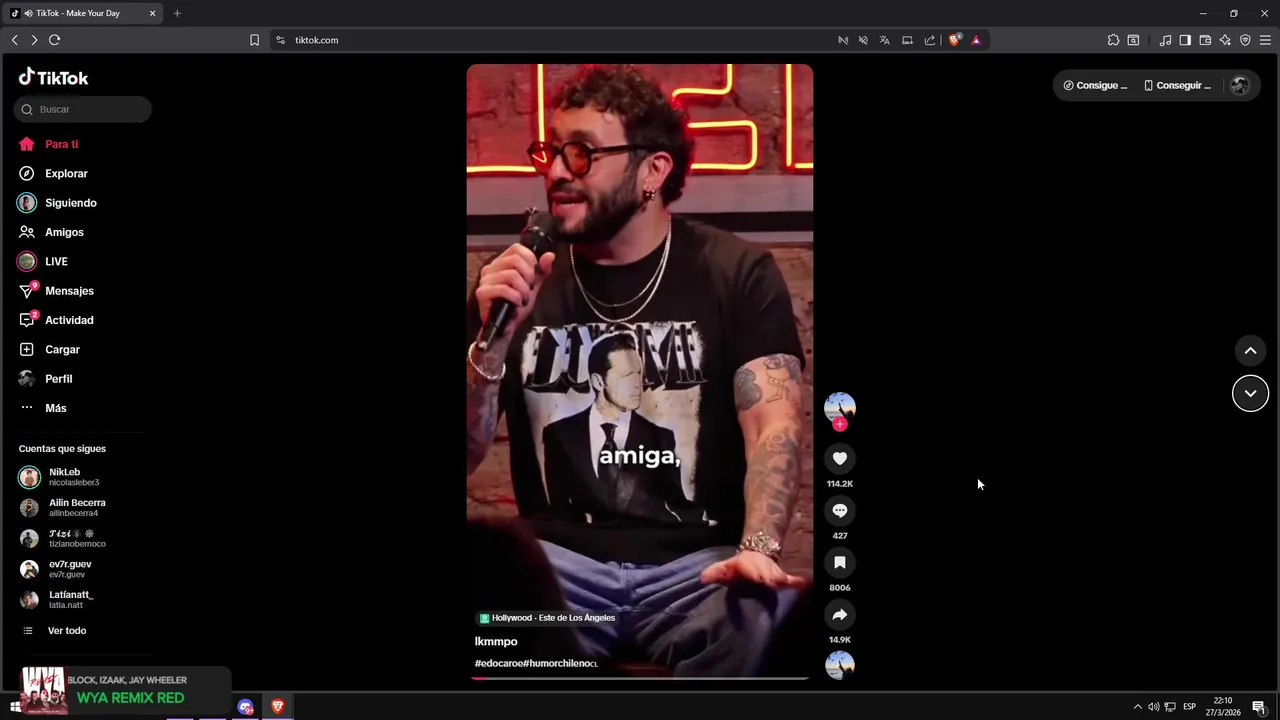Click the Conseguir app button
This screenshot has height=720, width=1280.
coord(1178,85)
